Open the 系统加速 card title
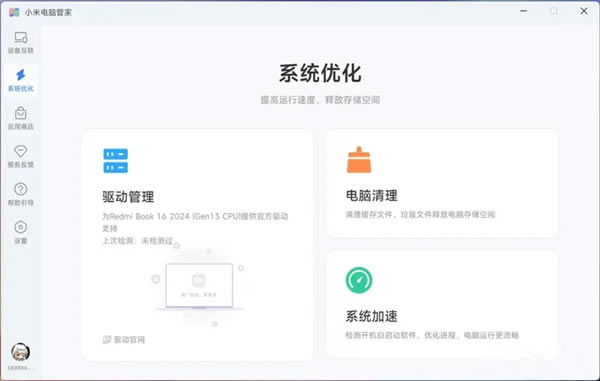Image resolution: width=600 pixels, height=381 pixels. click(x=372, y=316)
